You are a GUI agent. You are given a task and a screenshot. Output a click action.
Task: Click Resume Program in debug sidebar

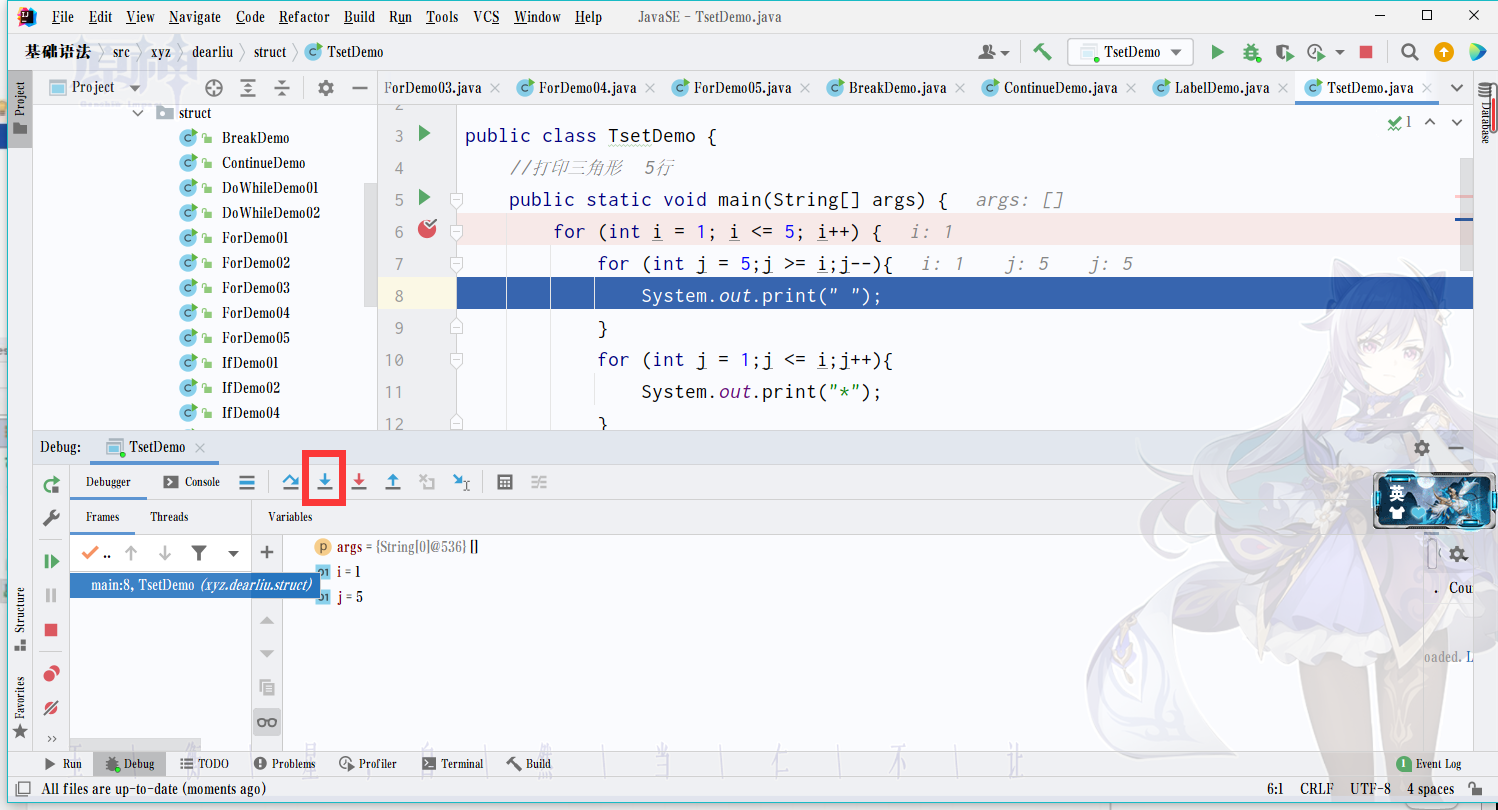pos(51,562)
